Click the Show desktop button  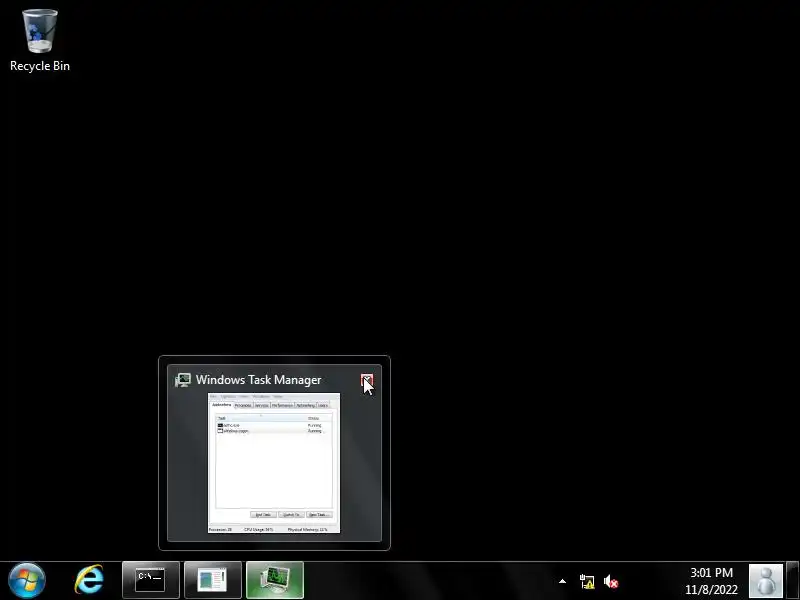[x=792, y=581]
